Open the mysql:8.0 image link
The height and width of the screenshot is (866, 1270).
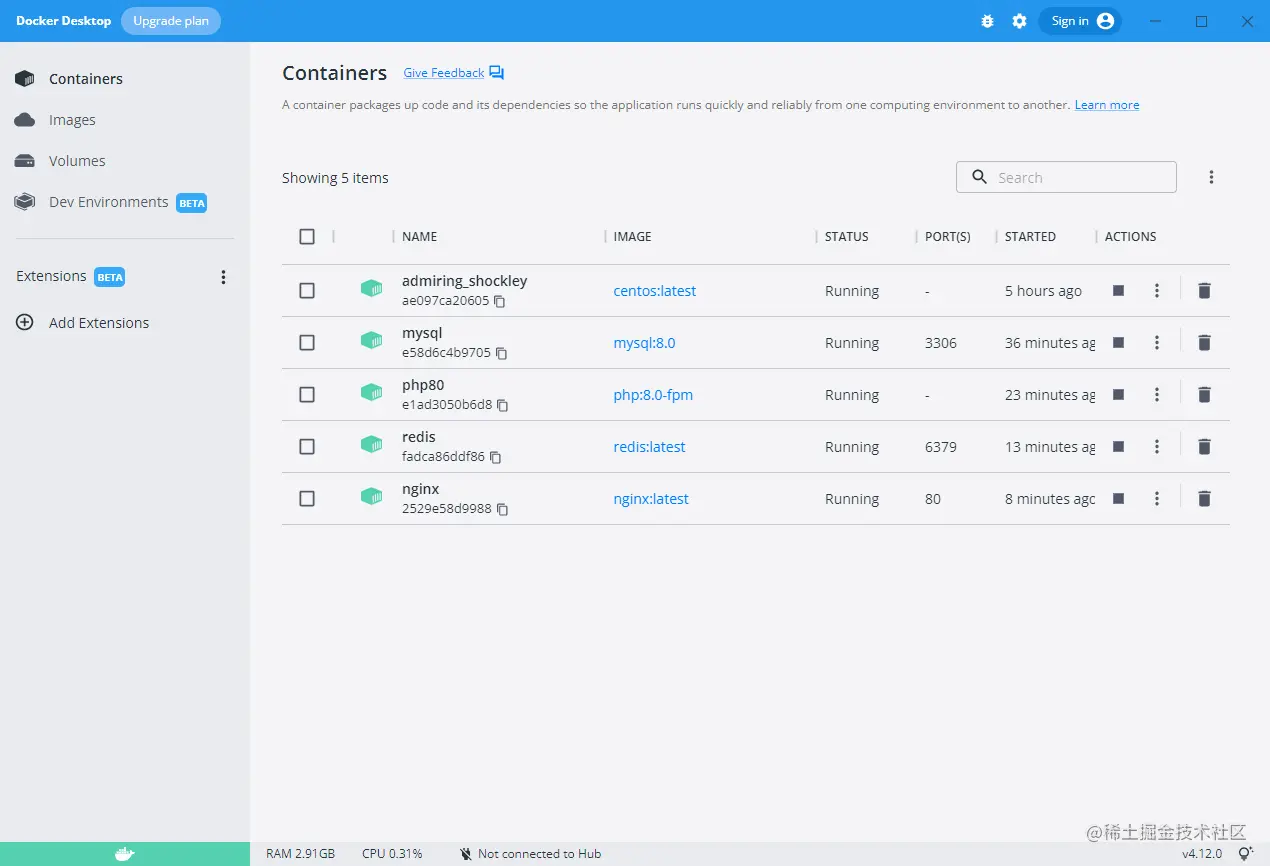pos(645,343)
